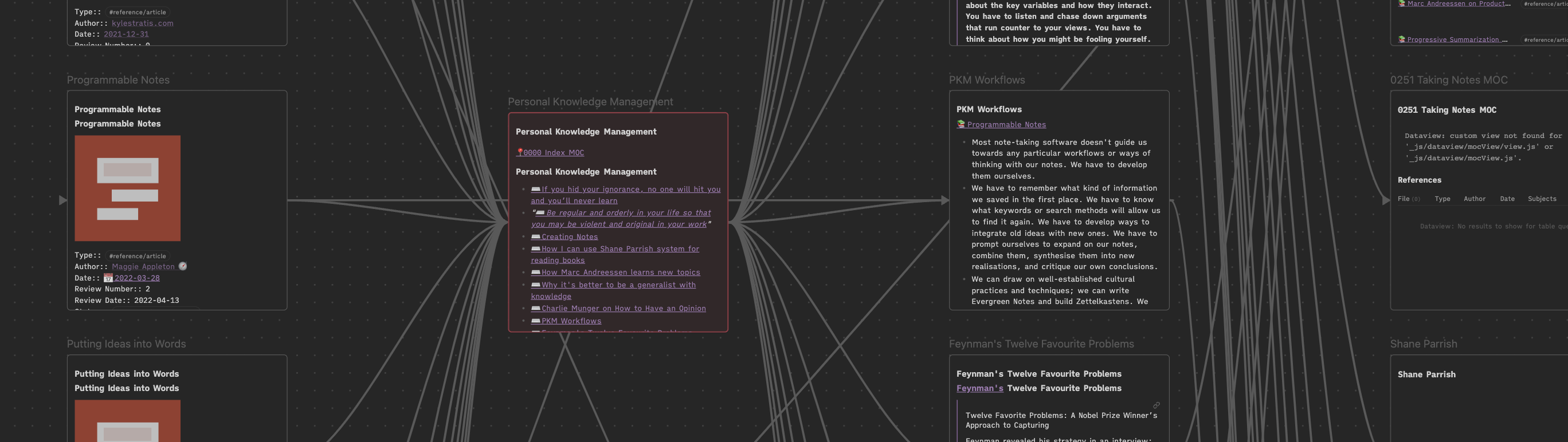1568x442 pixels.
Task: Sort the References table by Subjects column
Action: pyautogui.click(x=1542, y=199)
